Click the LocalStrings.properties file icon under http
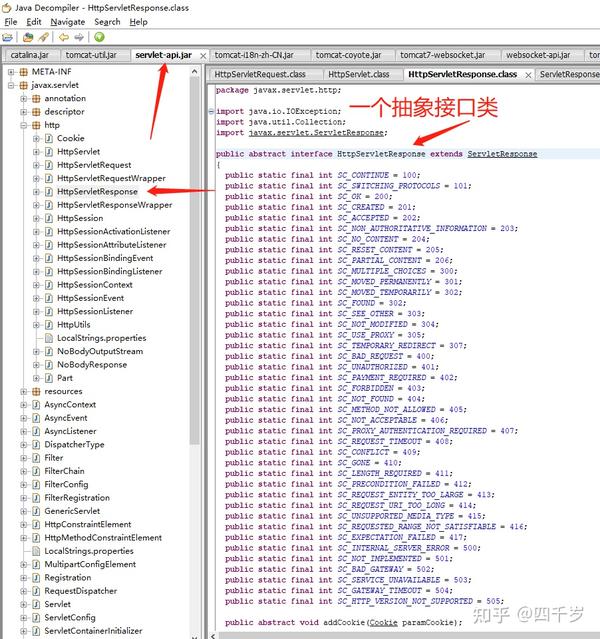600x639 pixels. click(x=49, y=338)
